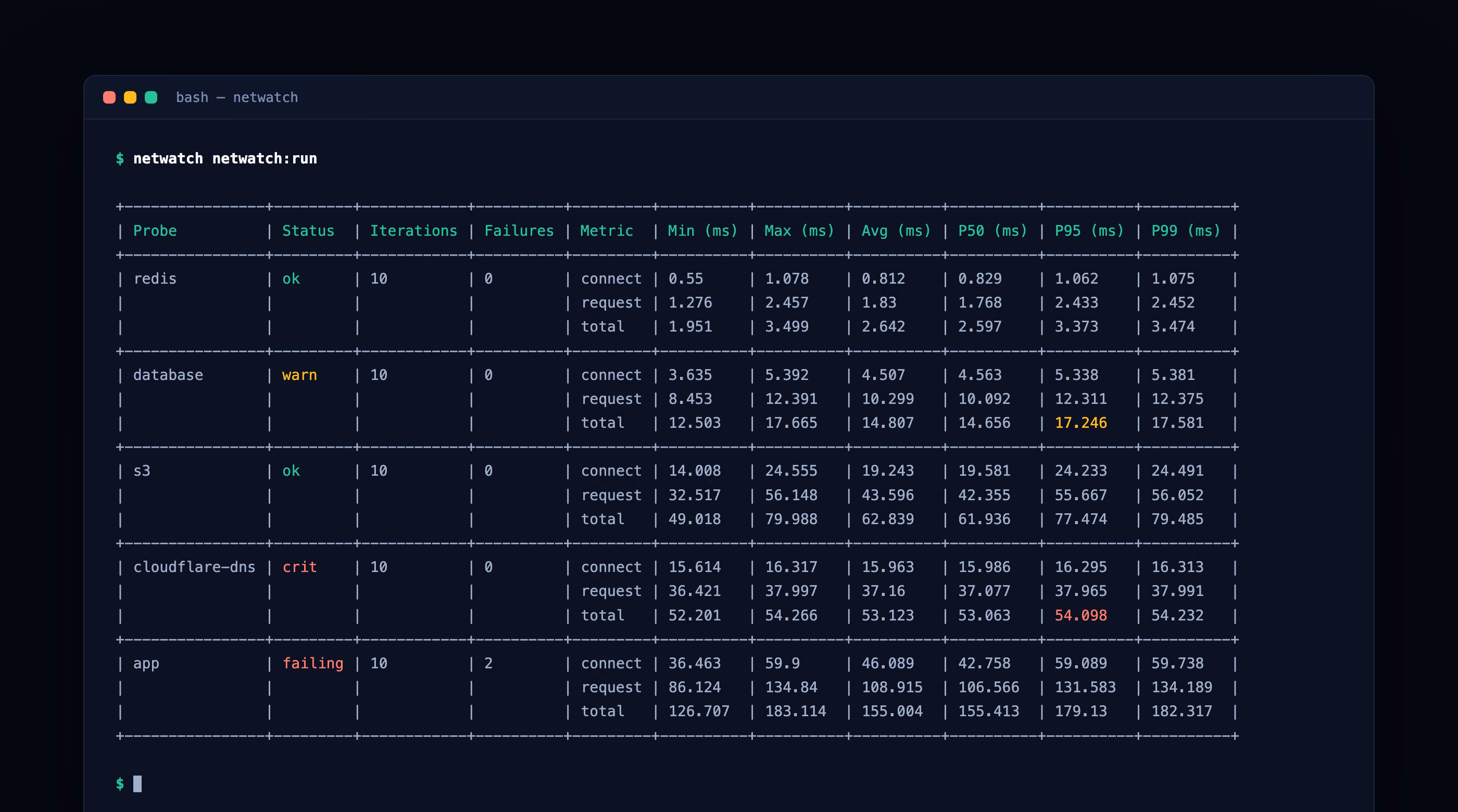Click cloudflare-dns request avg '37.16'
This screenshot has height=812, width=1458.
pos(884,591)
